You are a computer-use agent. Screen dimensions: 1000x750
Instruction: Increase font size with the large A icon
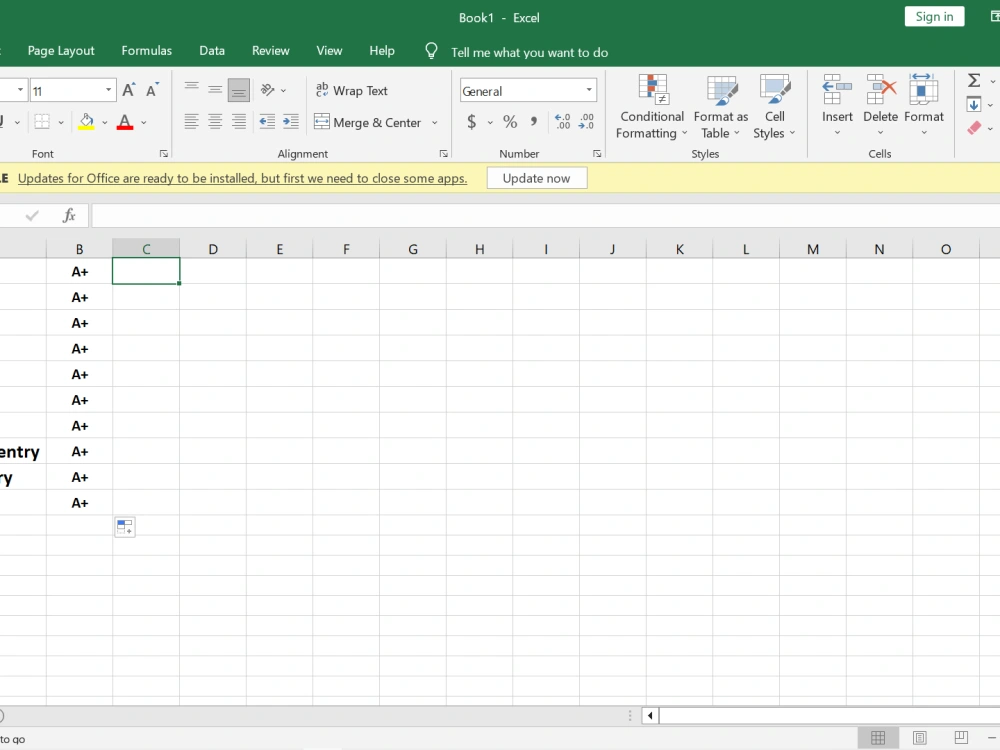click(128, 91)
